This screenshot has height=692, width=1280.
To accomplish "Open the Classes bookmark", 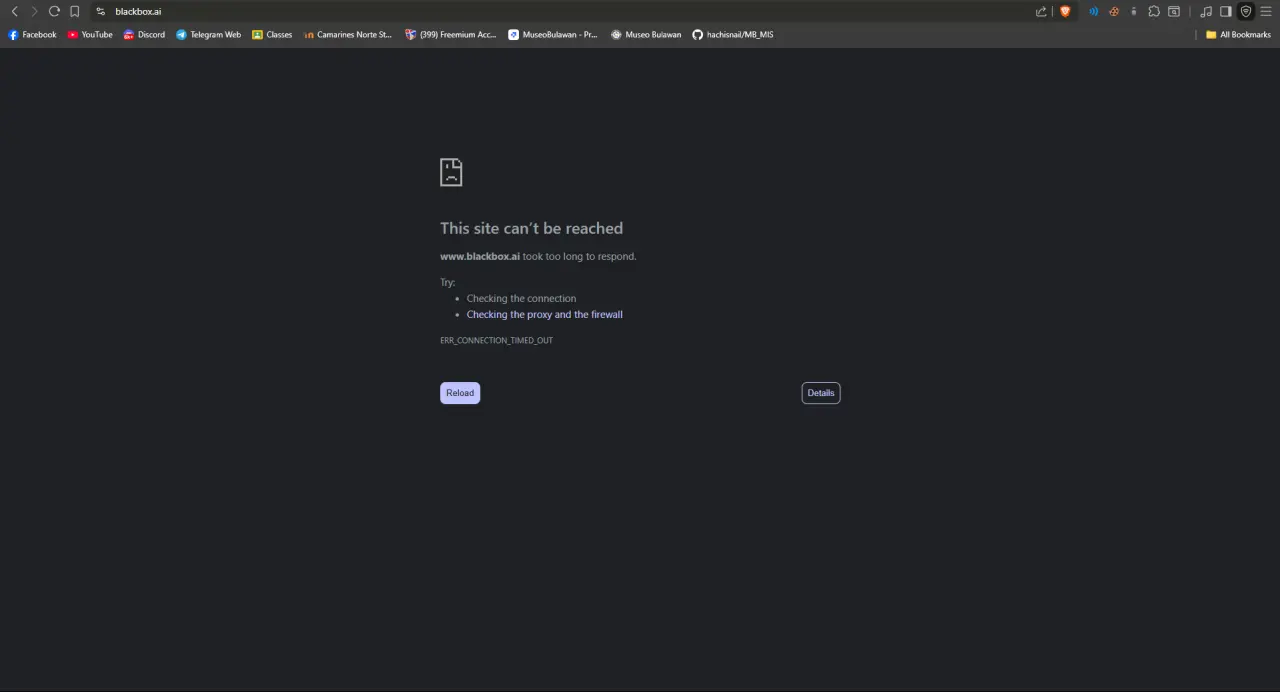I will [272, 34].
